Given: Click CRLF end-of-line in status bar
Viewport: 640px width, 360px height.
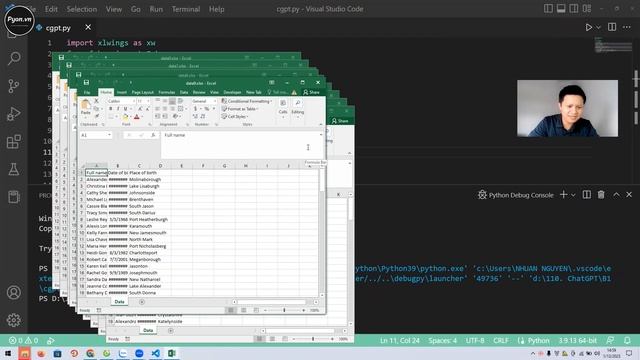Looking at the screenshot, I should (x=501, y=340).
